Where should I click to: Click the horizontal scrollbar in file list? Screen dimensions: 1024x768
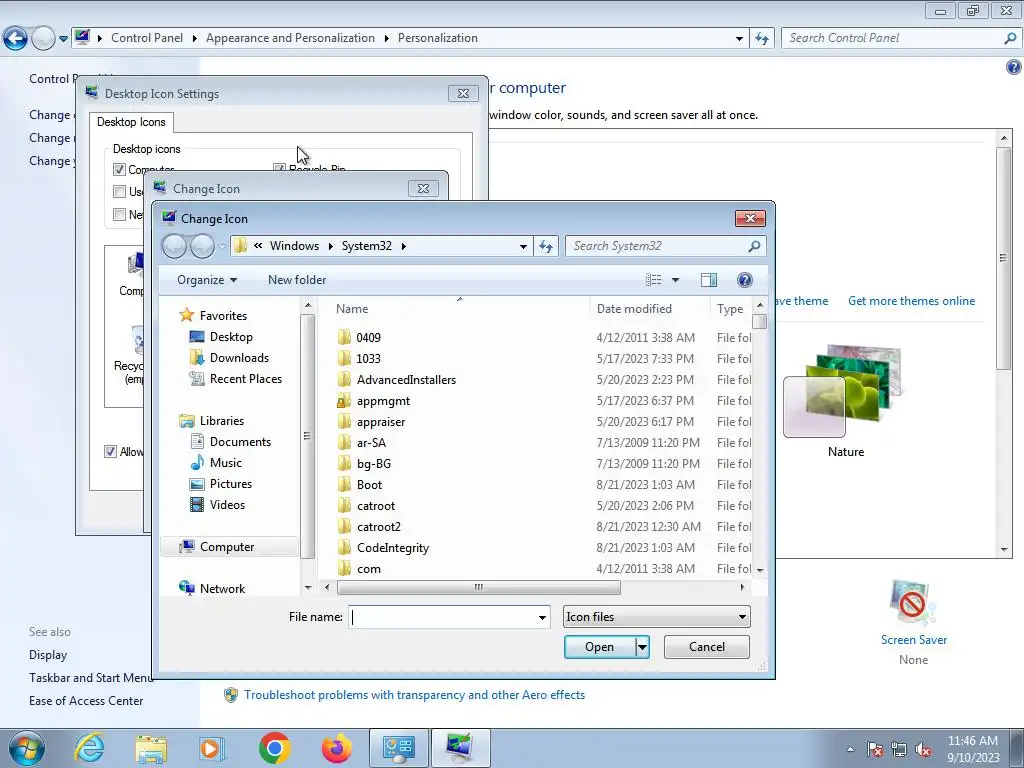pos(478,588)
